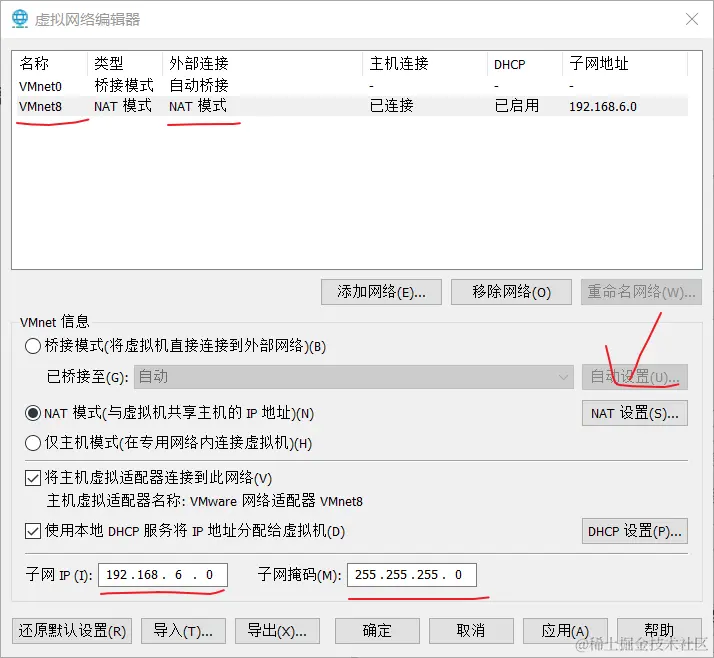This screenshot has height=658, width=714.
Task: Click the 自动设置(U) button
Action: click(635, 377)
